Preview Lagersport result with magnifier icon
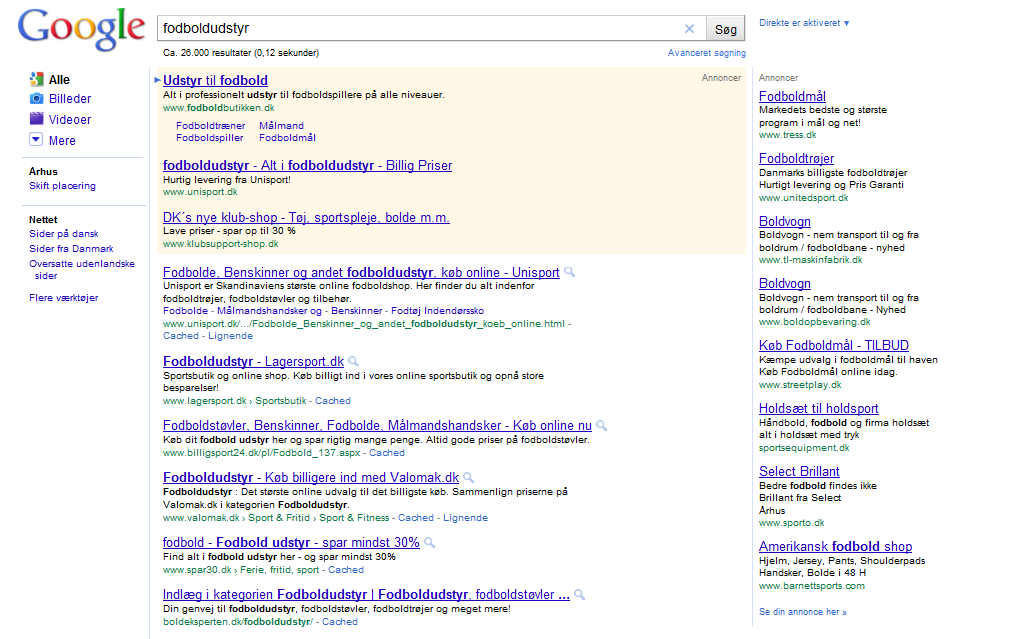Viewport: 1013px width, 639px height. [x=353, y=361]
